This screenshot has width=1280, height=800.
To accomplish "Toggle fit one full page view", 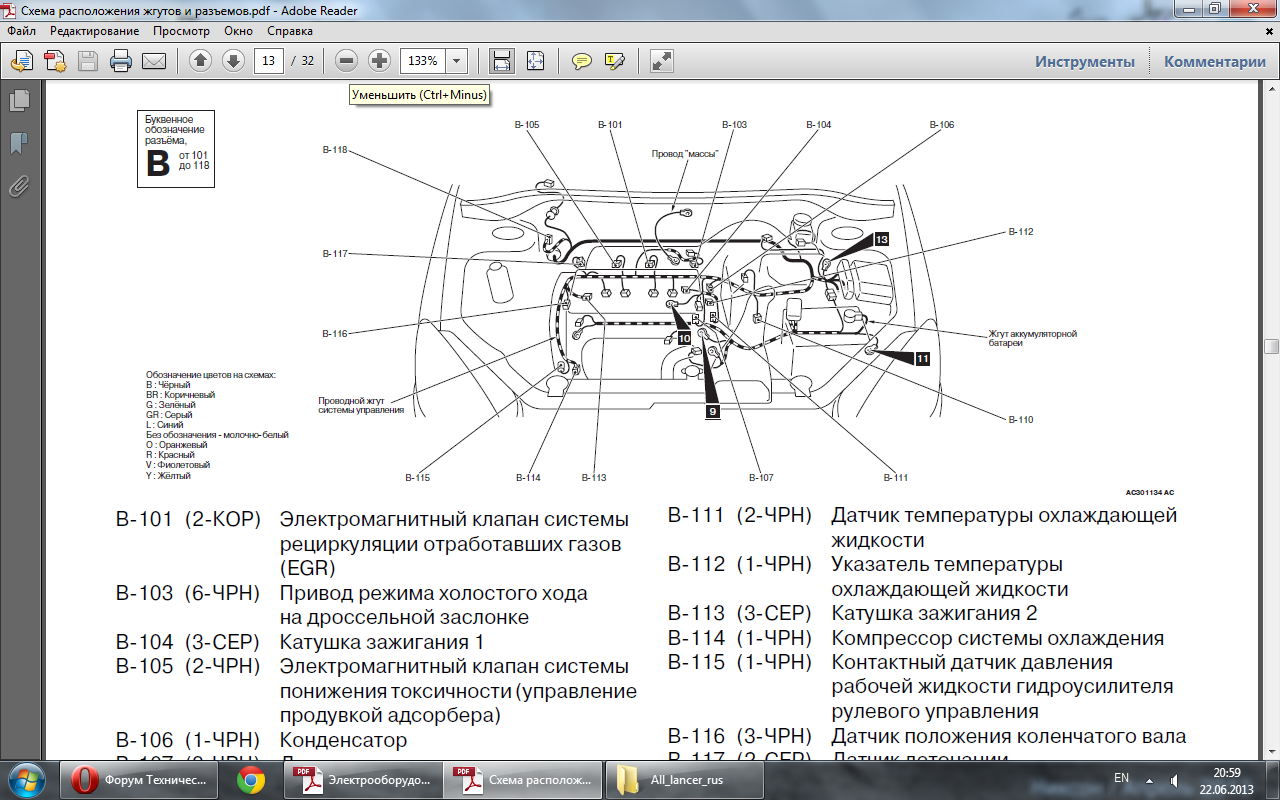I will (535, 61).
